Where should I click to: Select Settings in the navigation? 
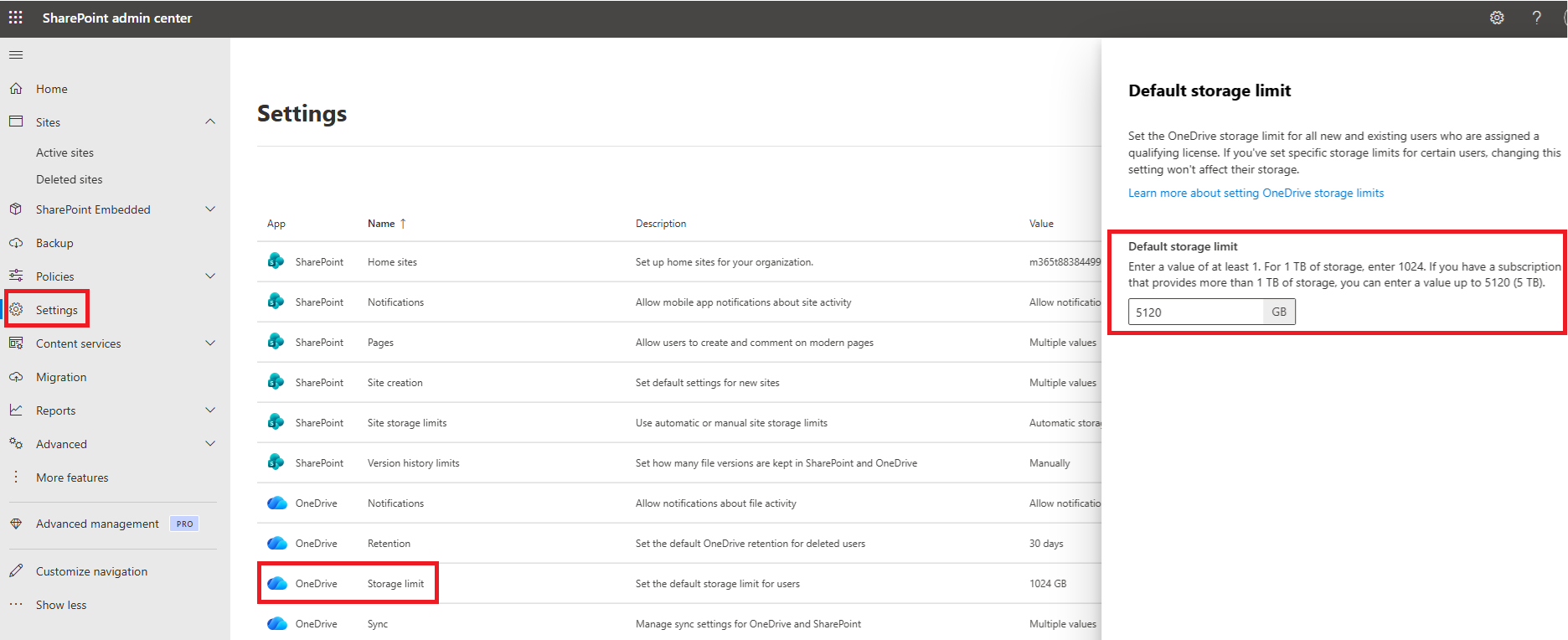57,310
